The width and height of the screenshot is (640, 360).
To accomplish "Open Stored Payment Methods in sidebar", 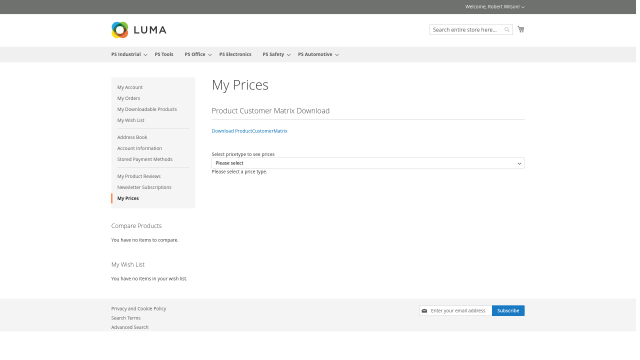I will 145,160.
